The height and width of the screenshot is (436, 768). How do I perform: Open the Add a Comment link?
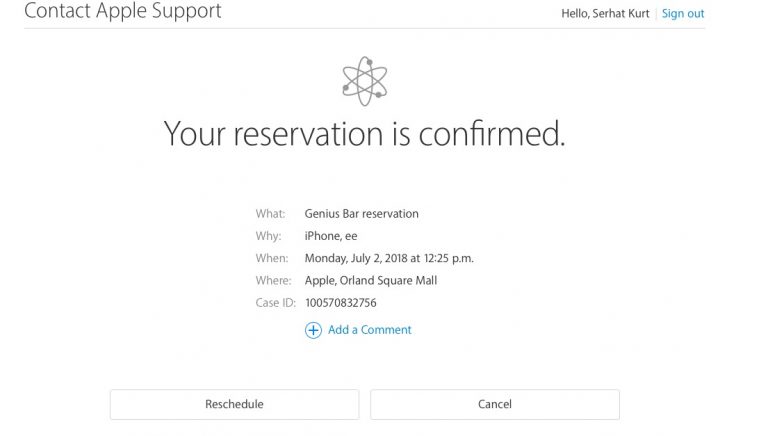coord(369,330)
